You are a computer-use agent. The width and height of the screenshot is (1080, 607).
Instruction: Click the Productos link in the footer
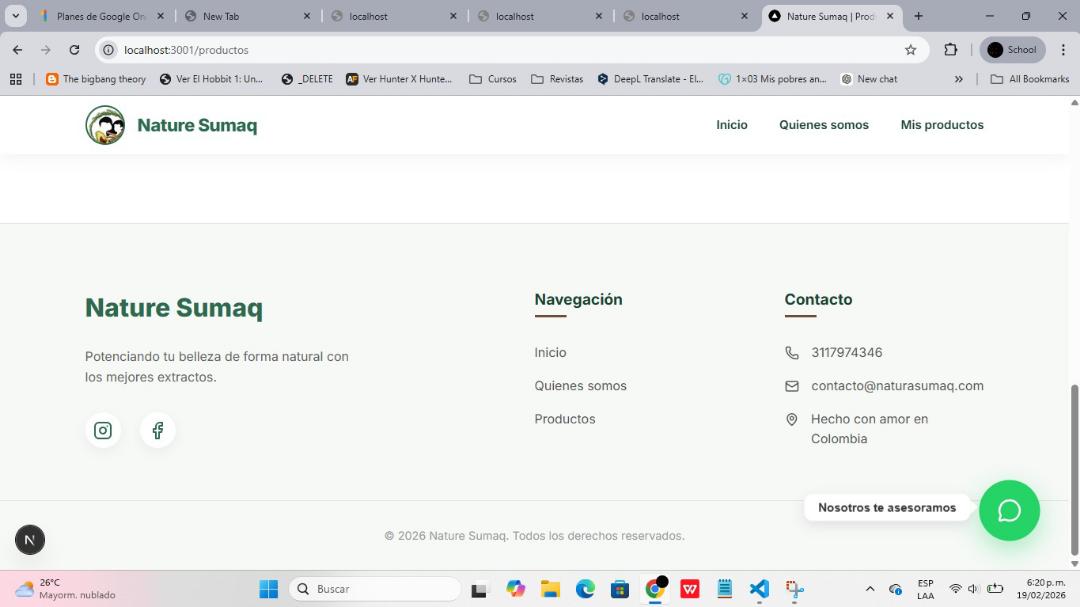click(565, 419)
